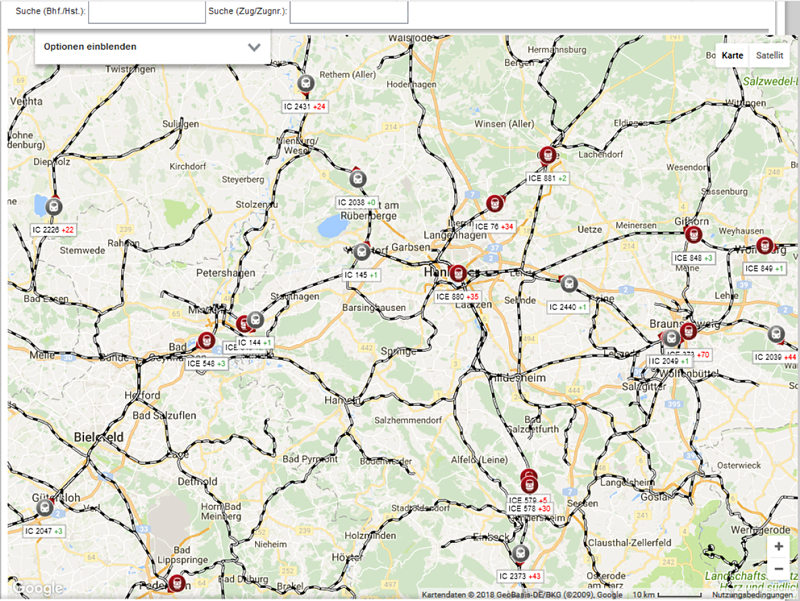This screenshot has width=800, height=601.
Task: Click the IC 2226 train marker
Action: pos(54,206)
